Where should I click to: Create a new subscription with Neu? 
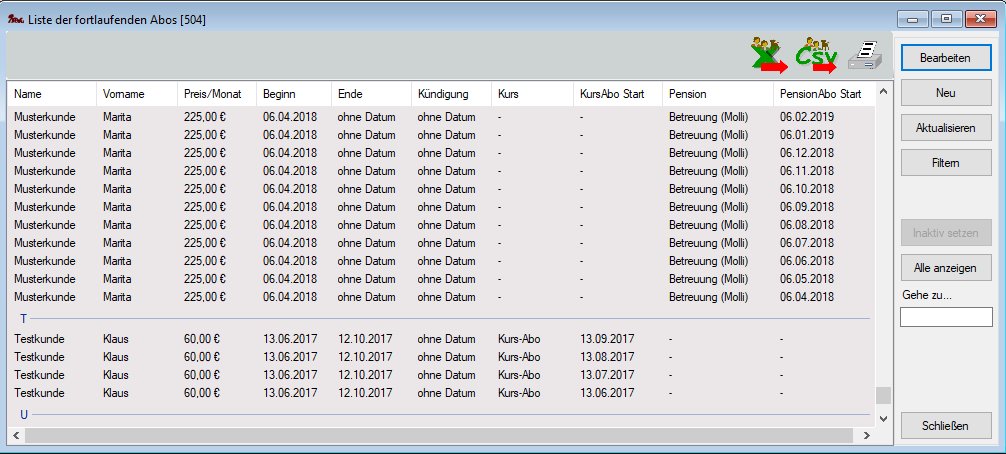click(x=946, y=93)
